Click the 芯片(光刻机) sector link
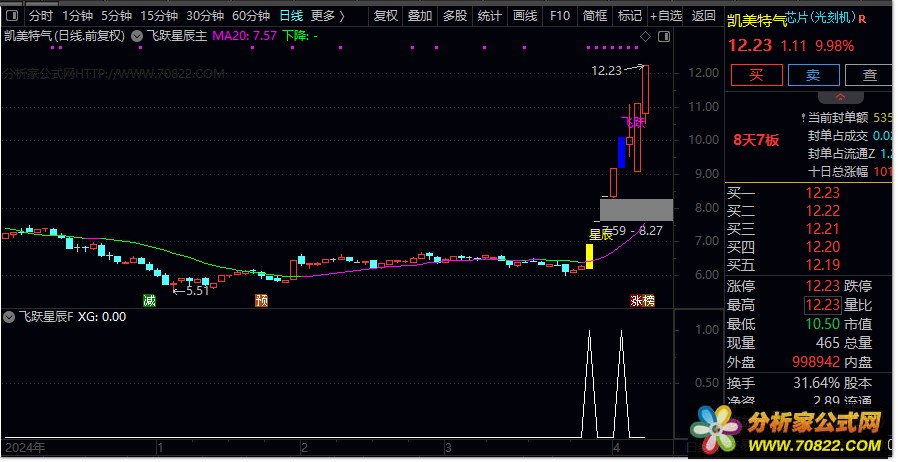 coord(820,18)
